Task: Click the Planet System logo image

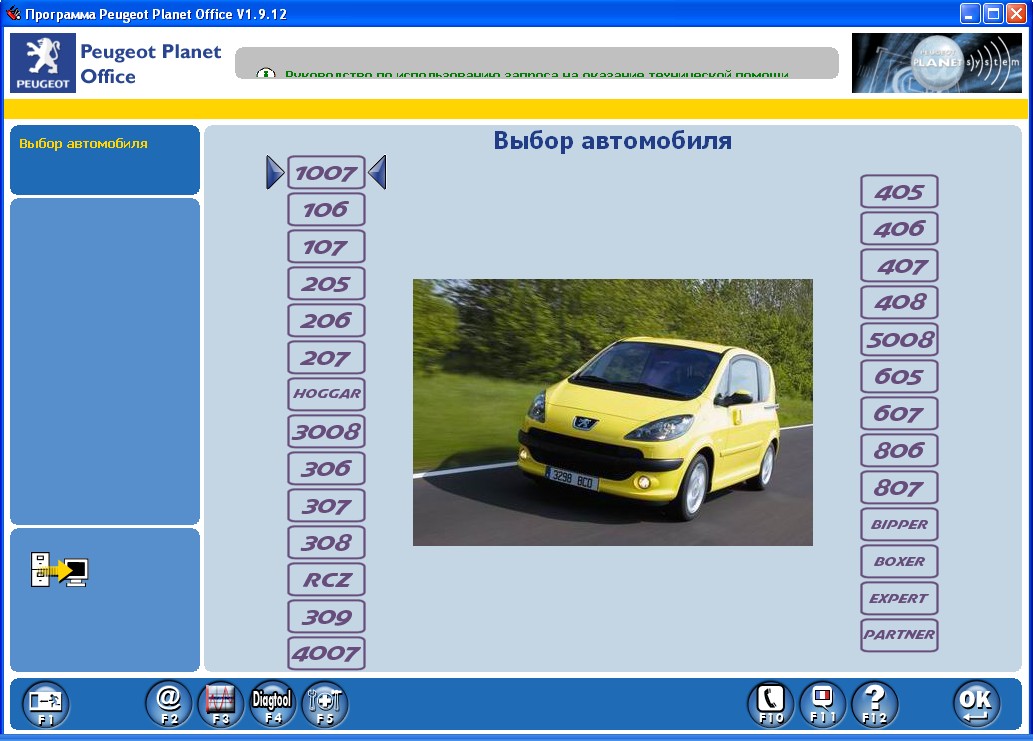Action: 937,63
